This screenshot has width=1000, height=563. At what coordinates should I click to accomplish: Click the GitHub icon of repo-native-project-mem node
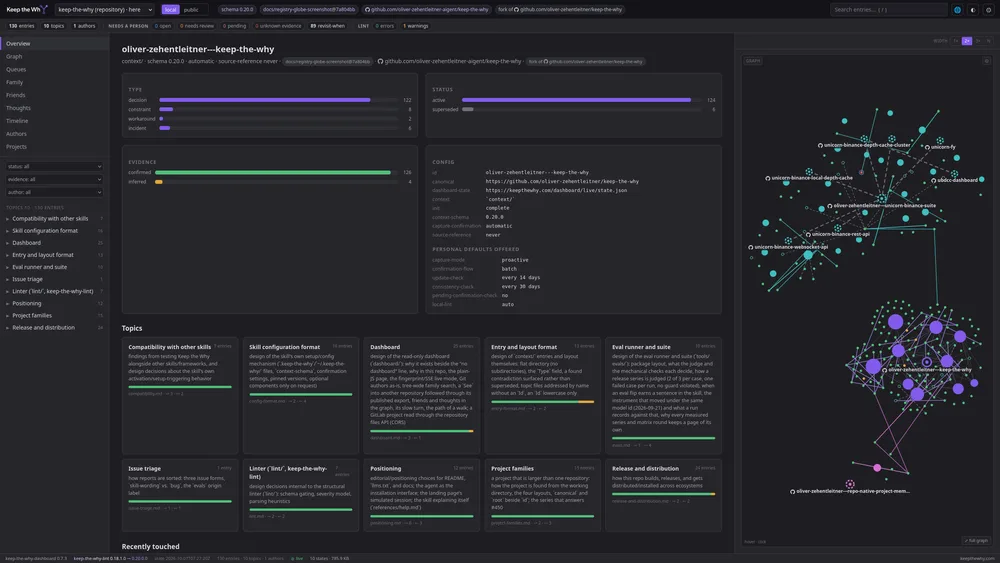coord(793,492)
